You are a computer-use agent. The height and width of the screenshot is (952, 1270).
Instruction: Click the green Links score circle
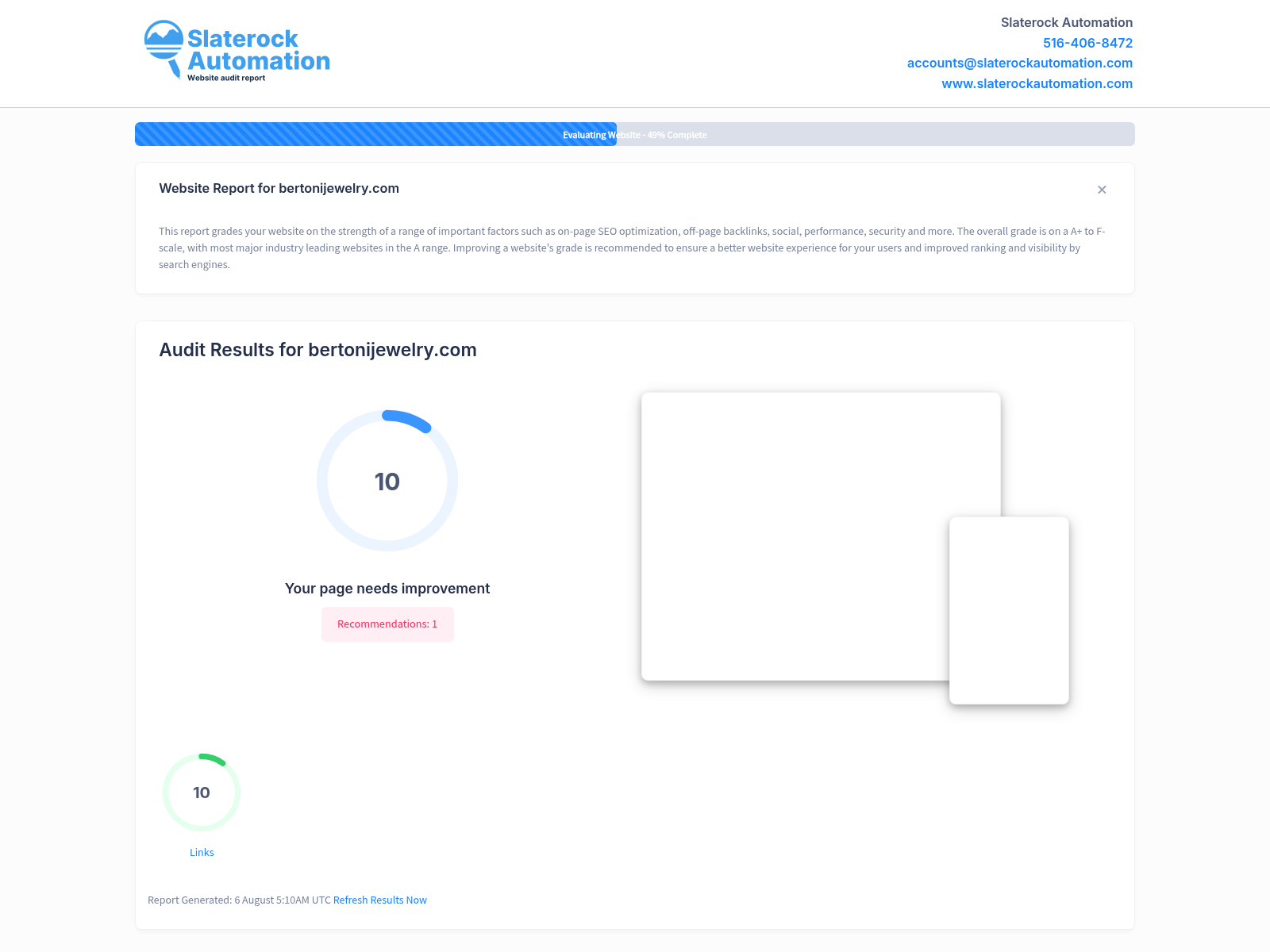202,793
